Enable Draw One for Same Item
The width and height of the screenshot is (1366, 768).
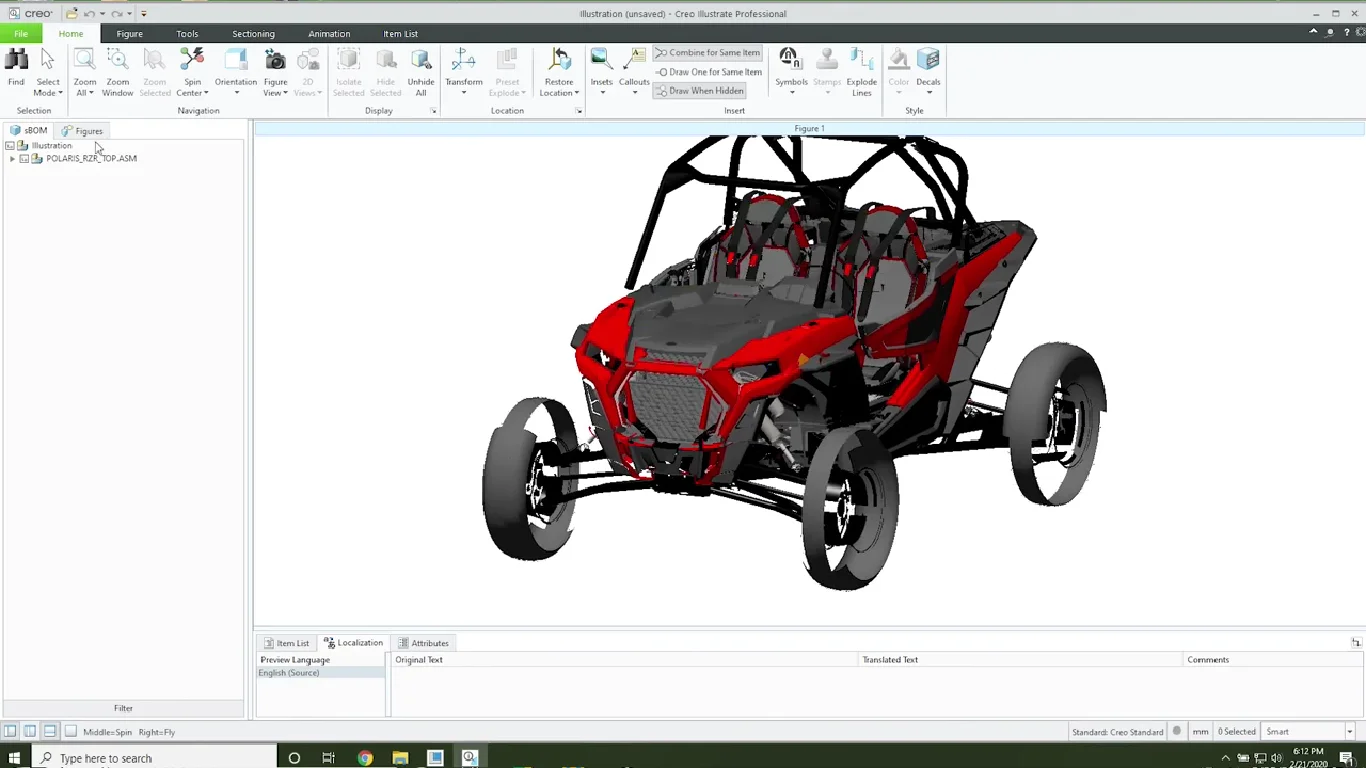pos(709,72)
